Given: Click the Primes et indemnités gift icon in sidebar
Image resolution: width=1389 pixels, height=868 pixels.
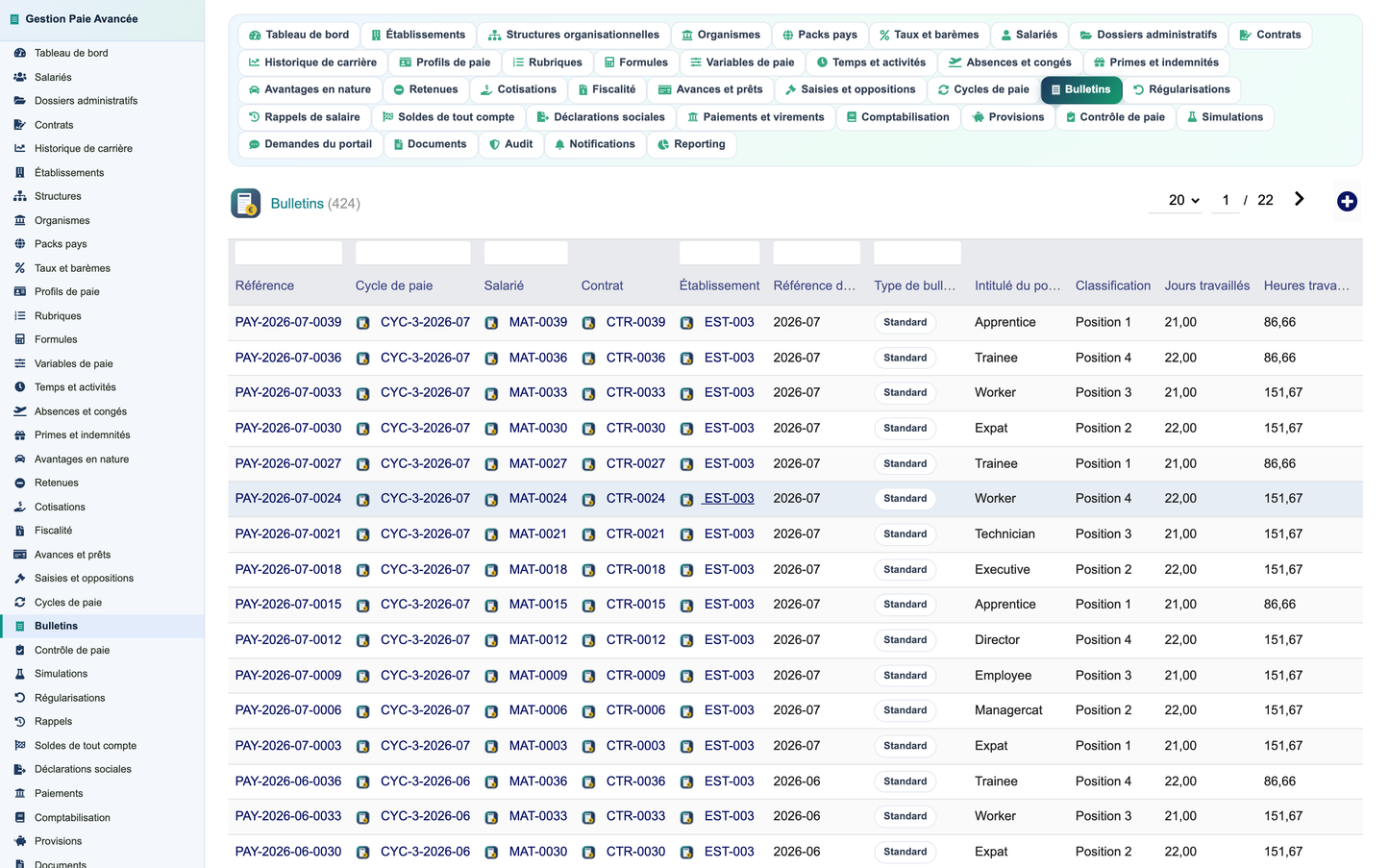Looking at the screenshot, I should 20,434.
